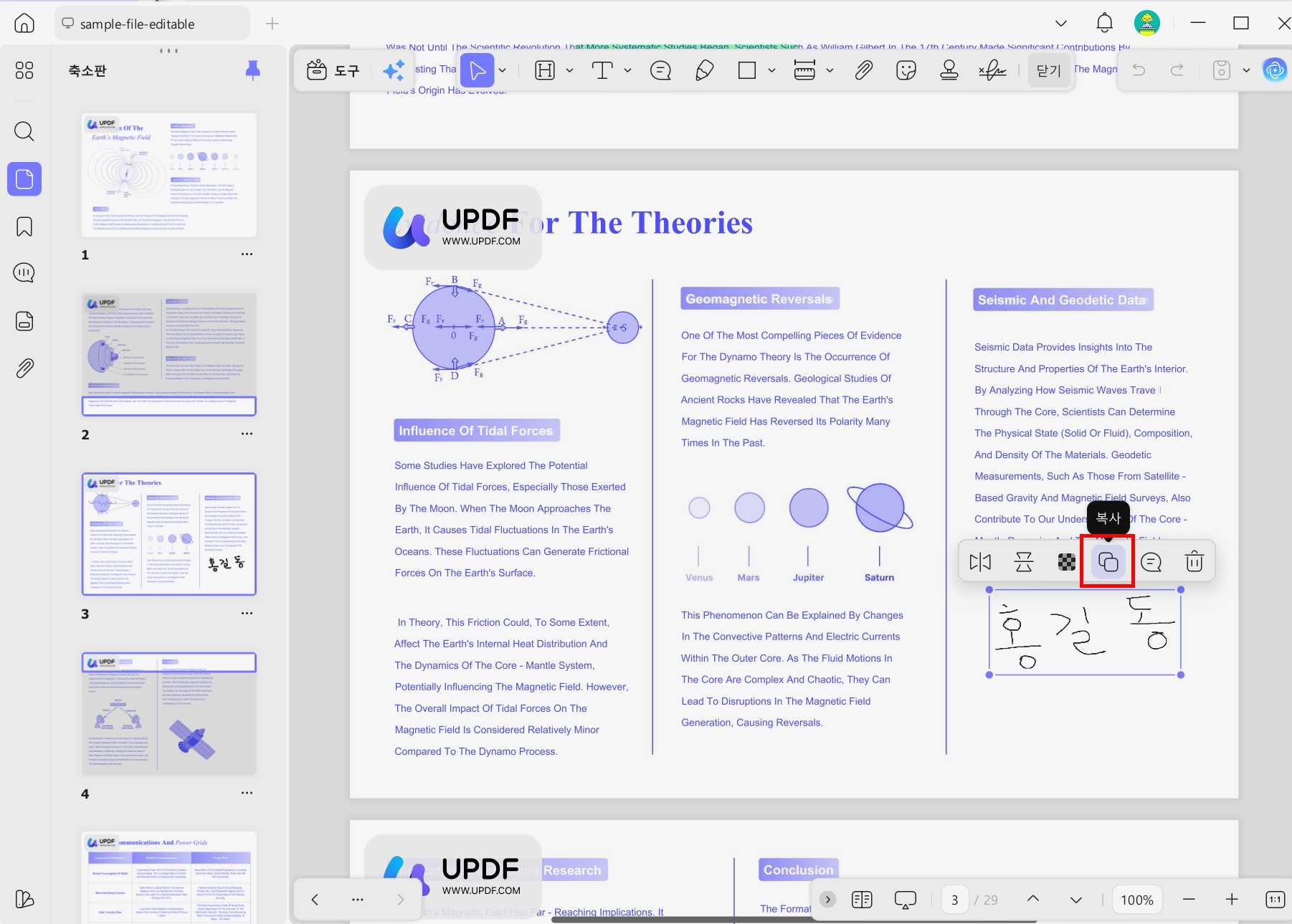Toggle the thumbnail panel pin
This screenshot has width=1292, height=924.
click(x=252, y=70)
